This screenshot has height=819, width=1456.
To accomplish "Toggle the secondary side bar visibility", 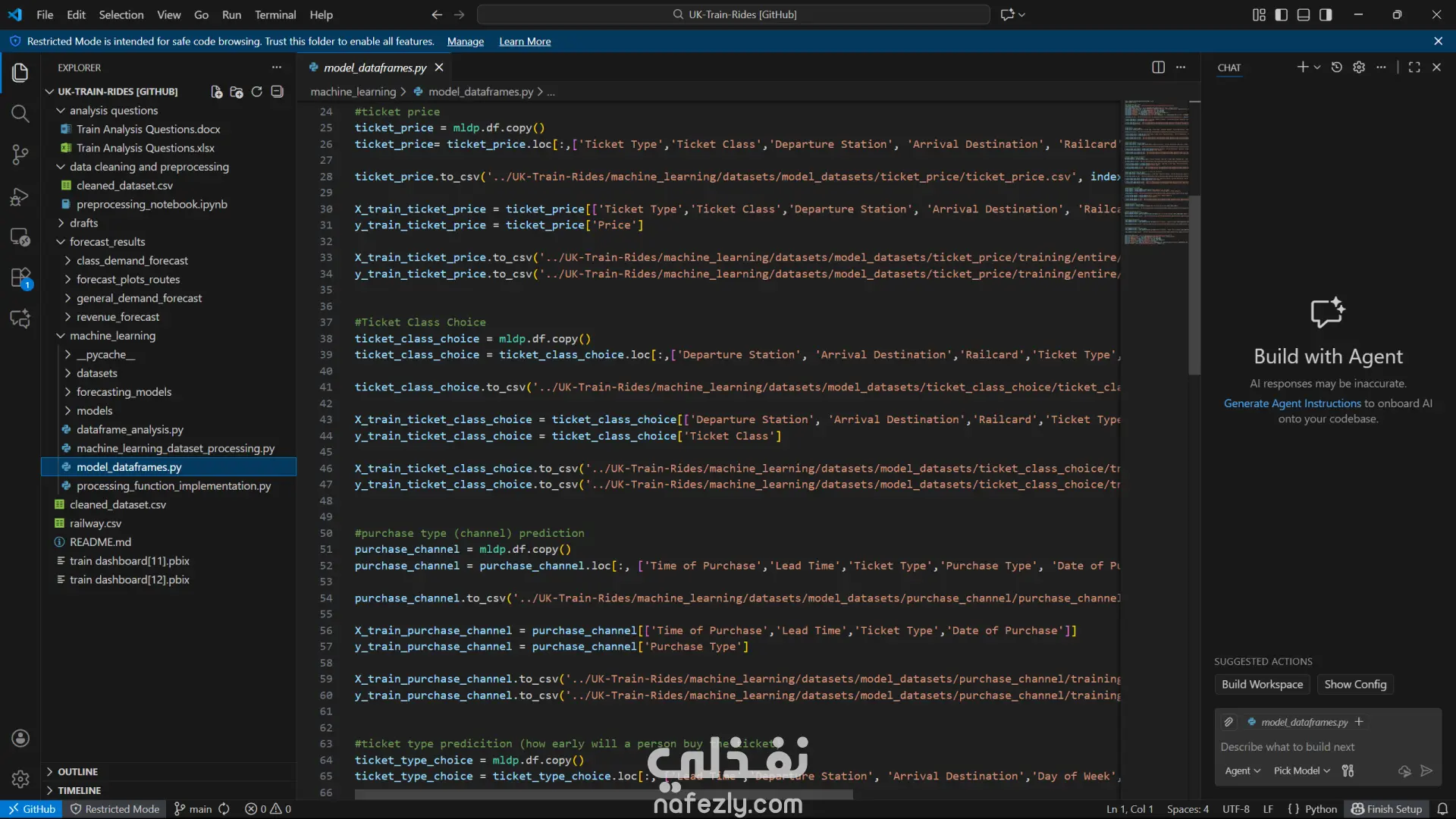I will (1326, 14).
